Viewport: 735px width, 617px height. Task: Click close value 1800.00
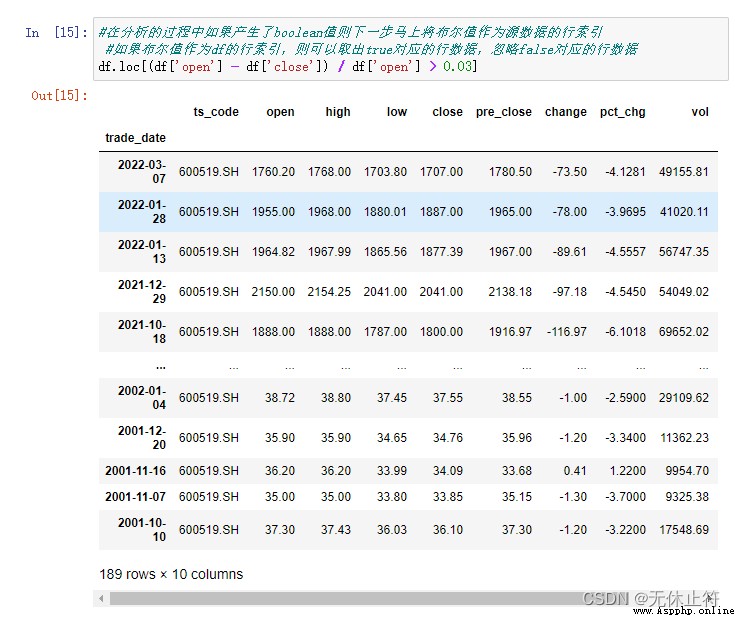441,331
